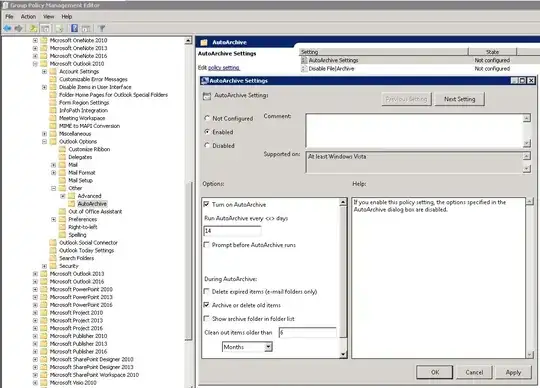Click the Filter funnel toolbar icon

click(102, 28)
